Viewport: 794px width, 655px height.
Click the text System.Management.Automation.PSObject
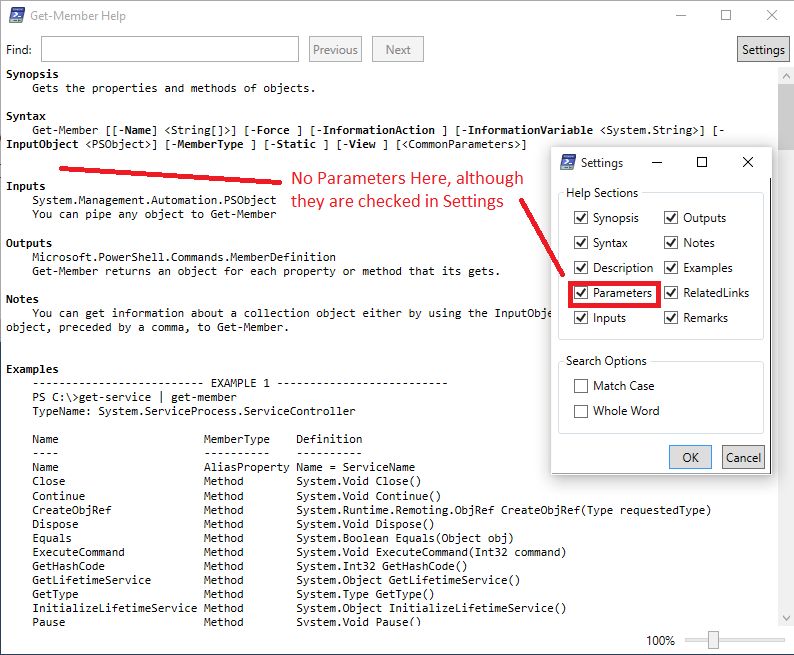(x=154, y=200)
